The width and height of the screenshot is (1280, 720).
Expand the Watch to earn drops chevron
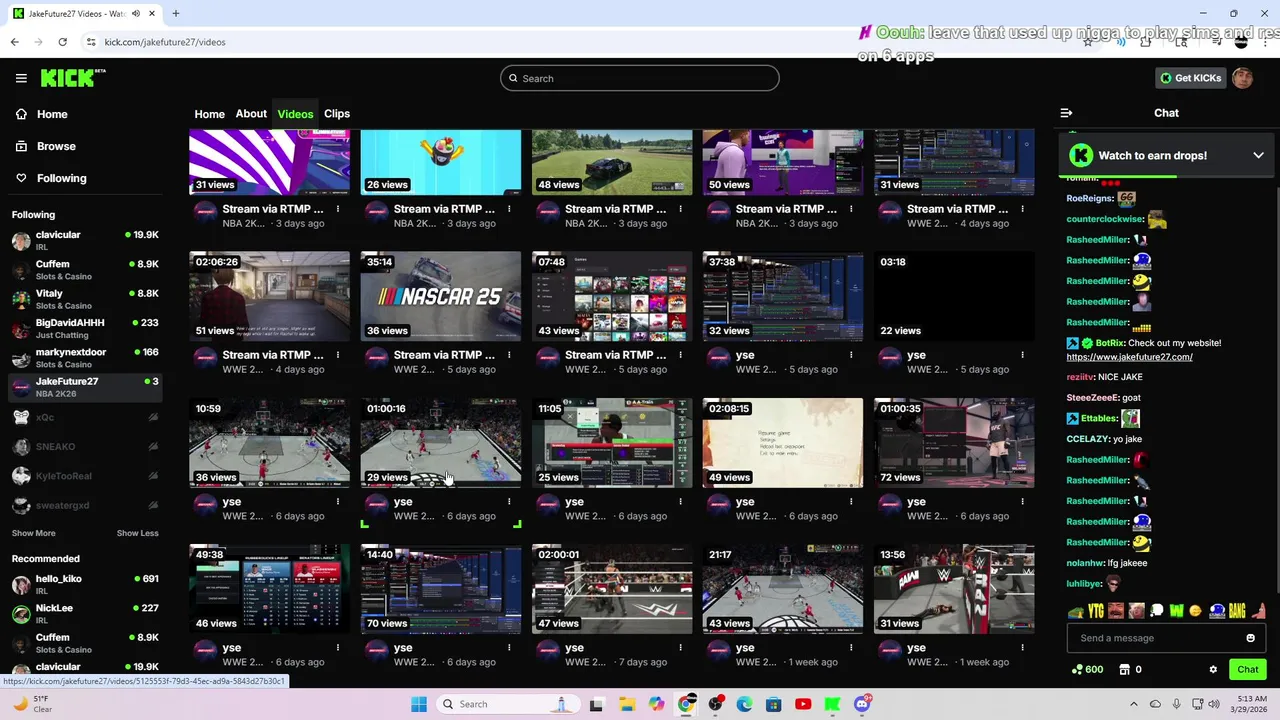pyautogui.click(x=1258, y=155)
